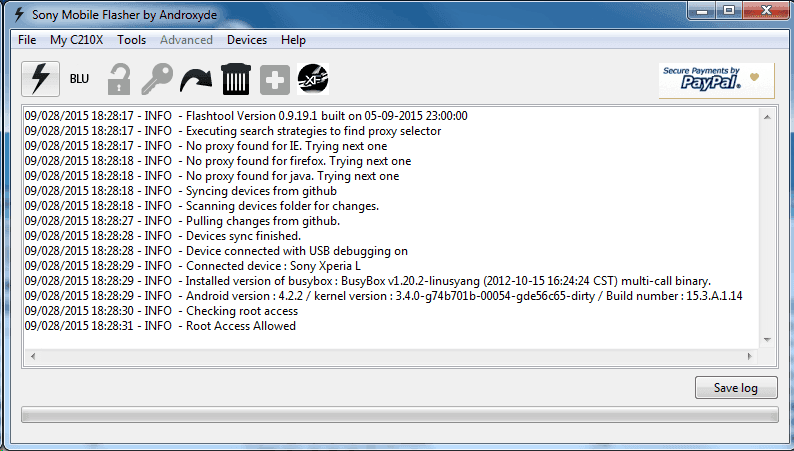The height and width of the screenshot is (451, 794).
Task: Click the 'Android version : 4.2.2' log line
Action: [x=383, y=296]
